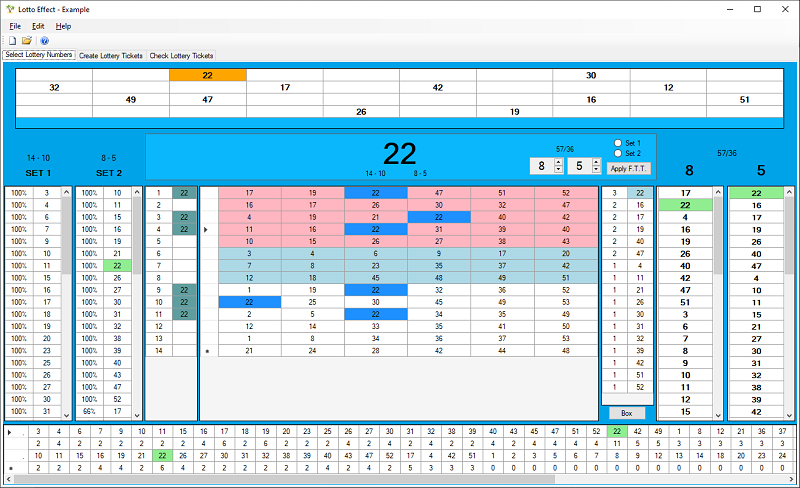Click the Lotto Effect title bar icon
The image size is (800, 488).
pos(10,9)
